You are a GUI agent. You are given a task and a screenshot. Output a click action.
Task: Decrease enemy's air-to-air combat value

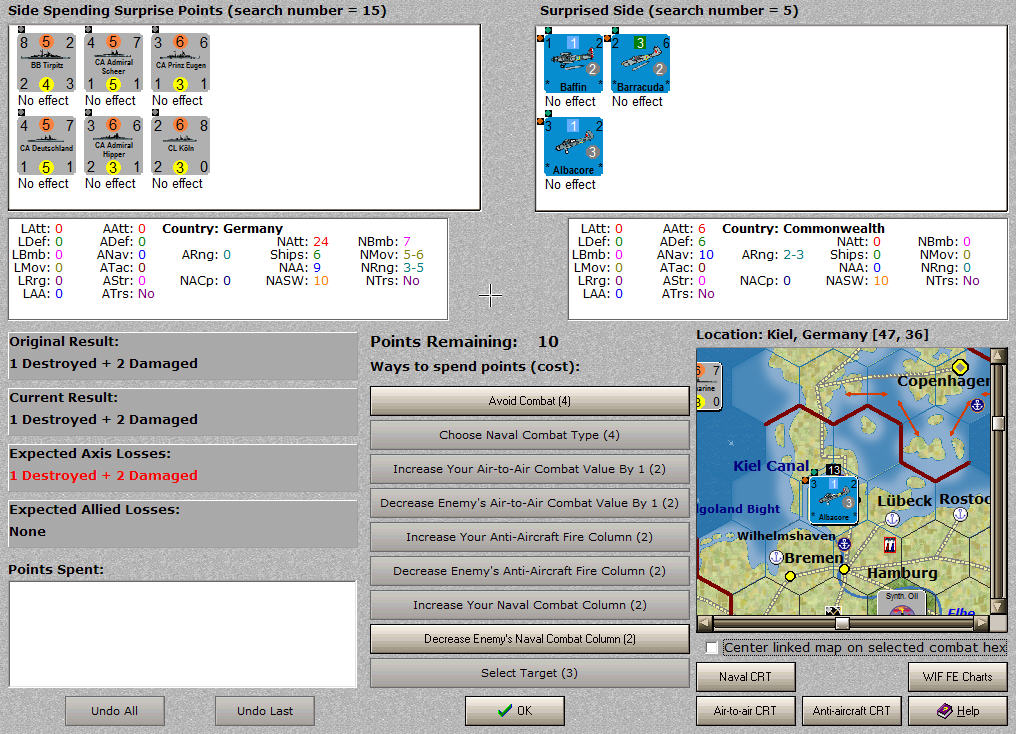tap(529, 503)
